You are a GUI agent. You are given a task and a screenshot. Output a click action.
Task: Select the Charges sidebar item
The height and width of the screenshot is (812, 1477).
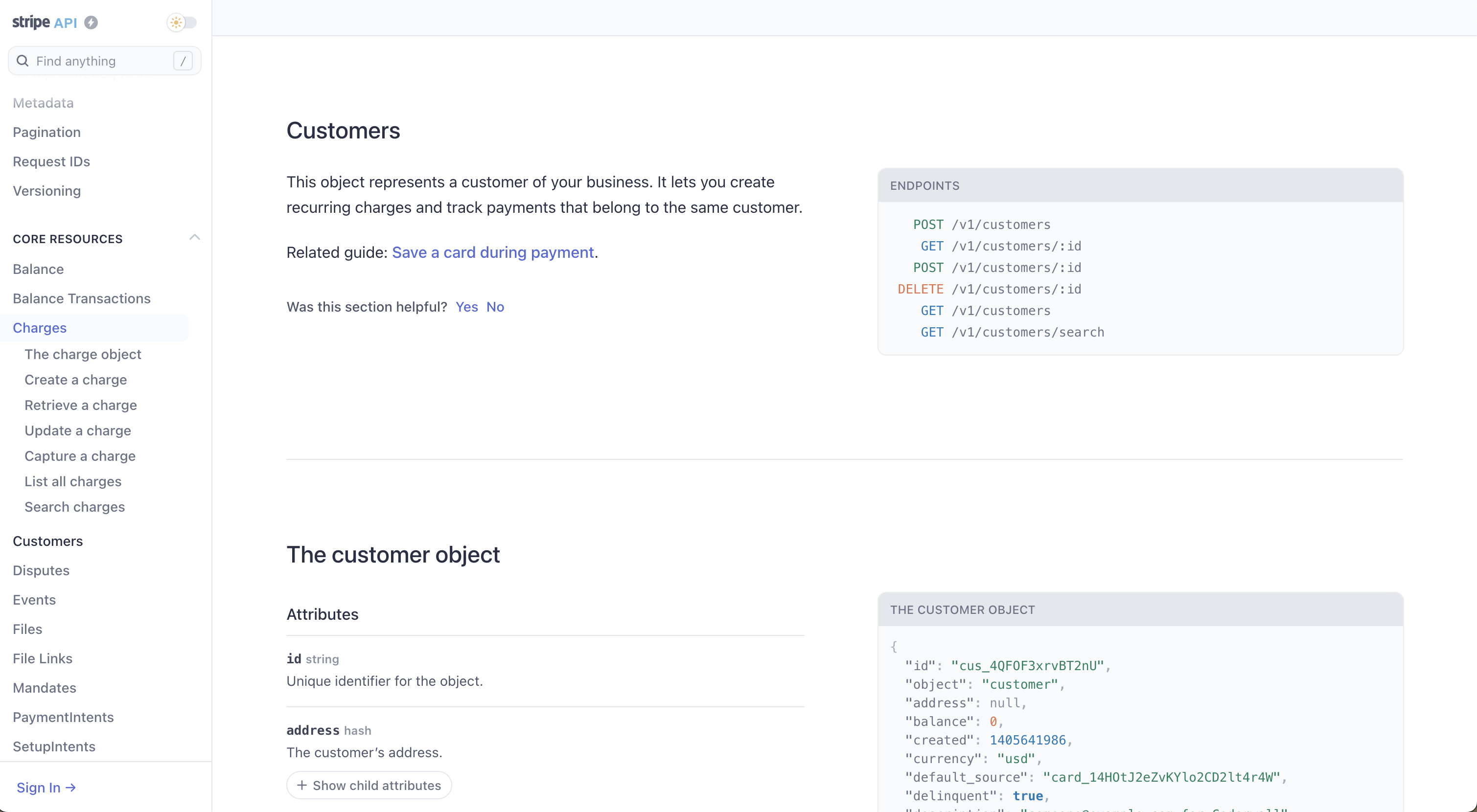pos(94,328)
